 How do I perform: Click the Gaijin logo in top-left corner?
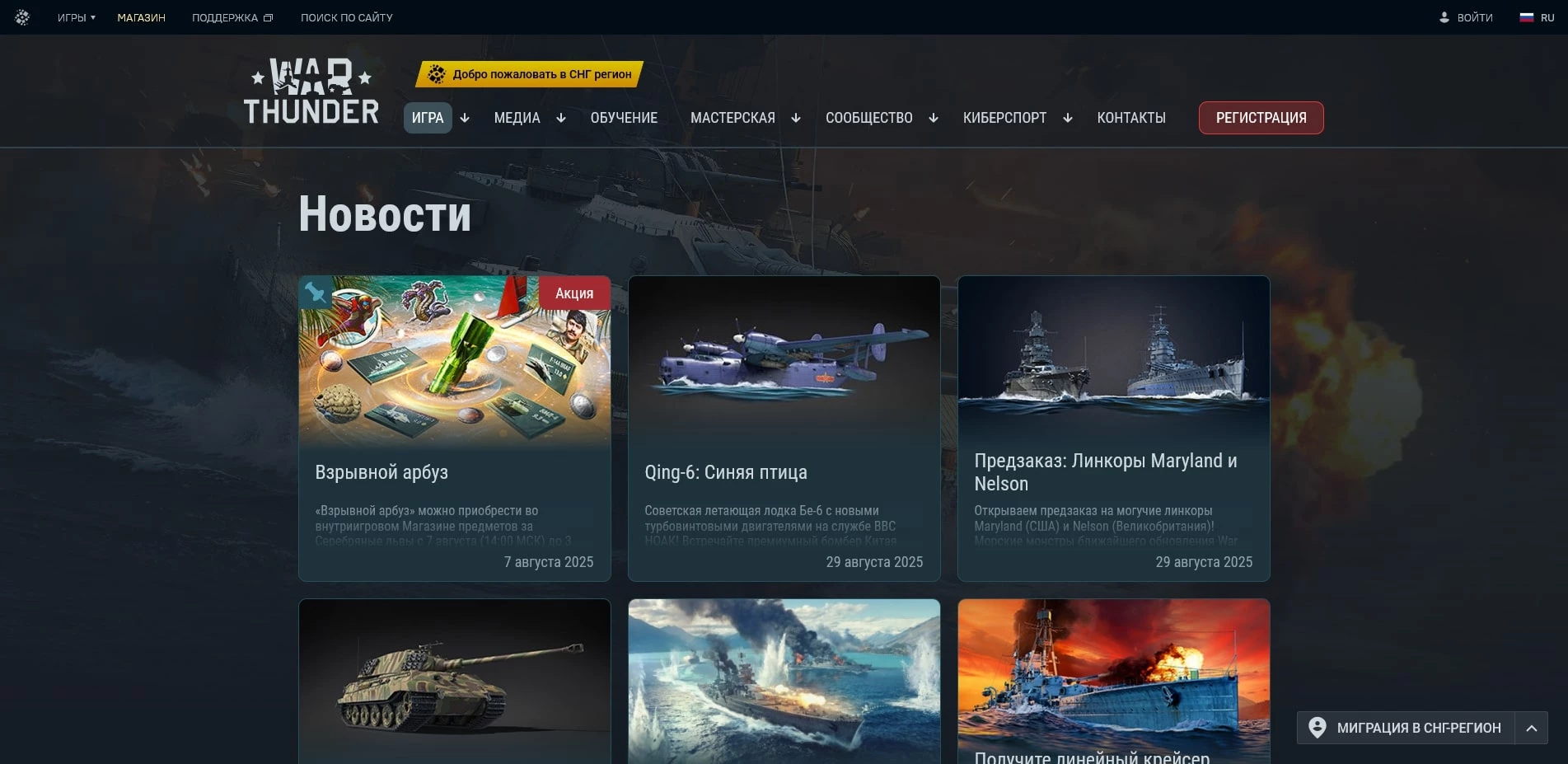click(x=21, y=16)
